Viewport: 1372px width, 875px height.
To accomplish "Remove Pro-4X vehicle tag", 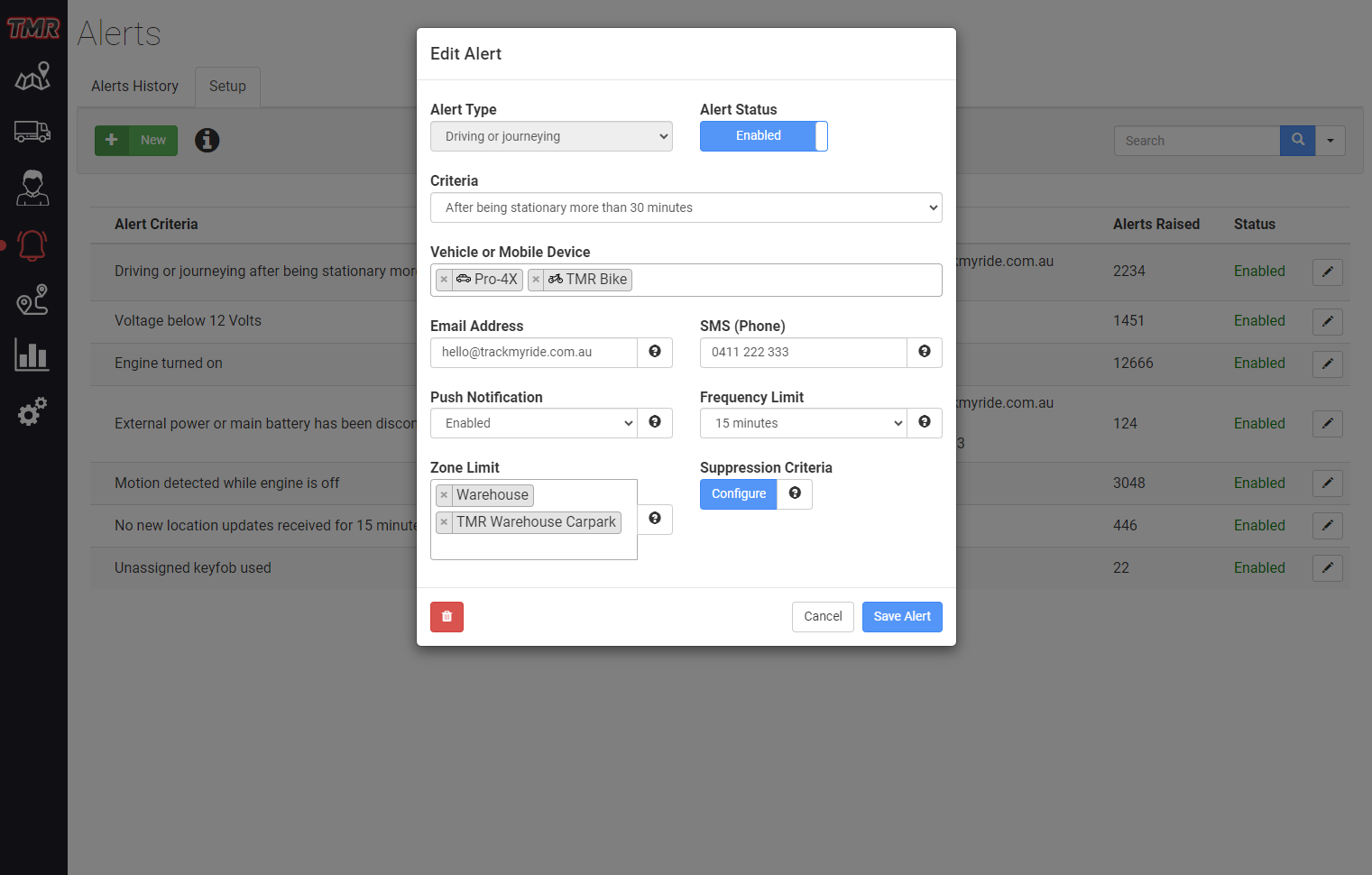I will 444,280.
